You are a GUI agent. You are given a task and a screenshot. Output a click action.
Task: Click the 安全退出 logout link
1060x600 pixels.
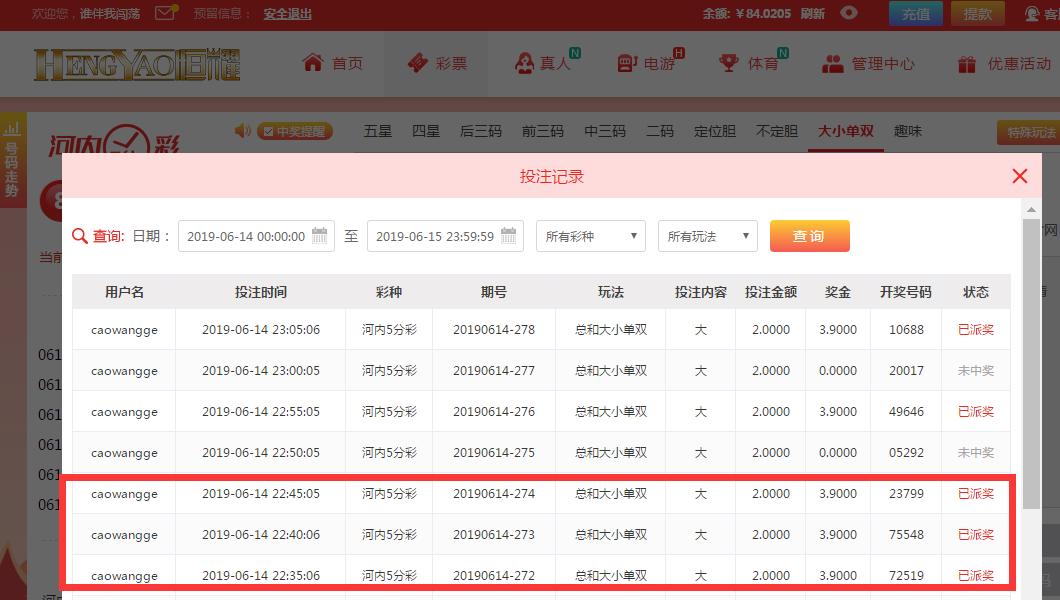[287, 14]
